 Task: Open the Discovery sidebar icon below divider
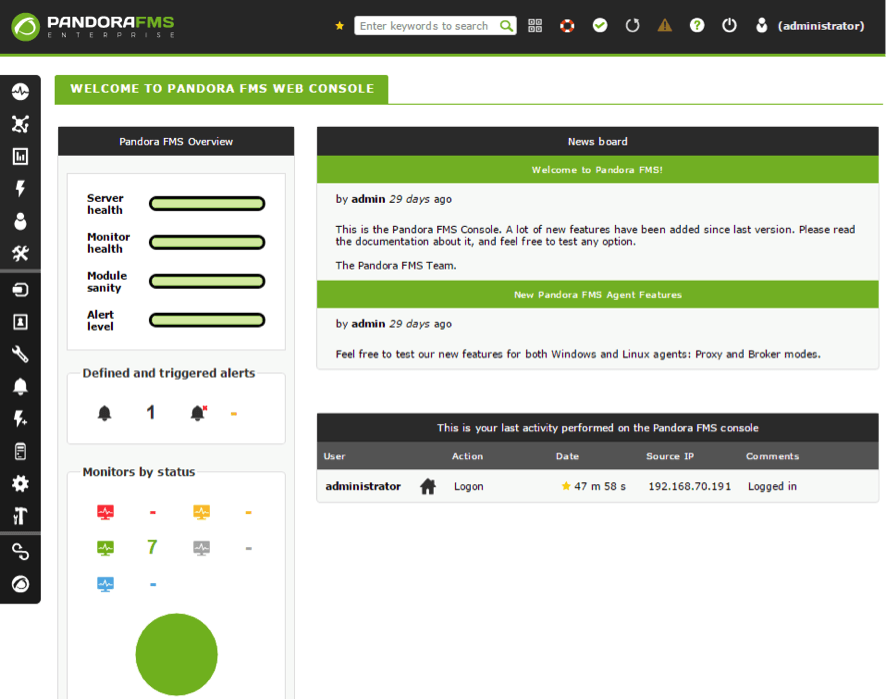[20, 290]
